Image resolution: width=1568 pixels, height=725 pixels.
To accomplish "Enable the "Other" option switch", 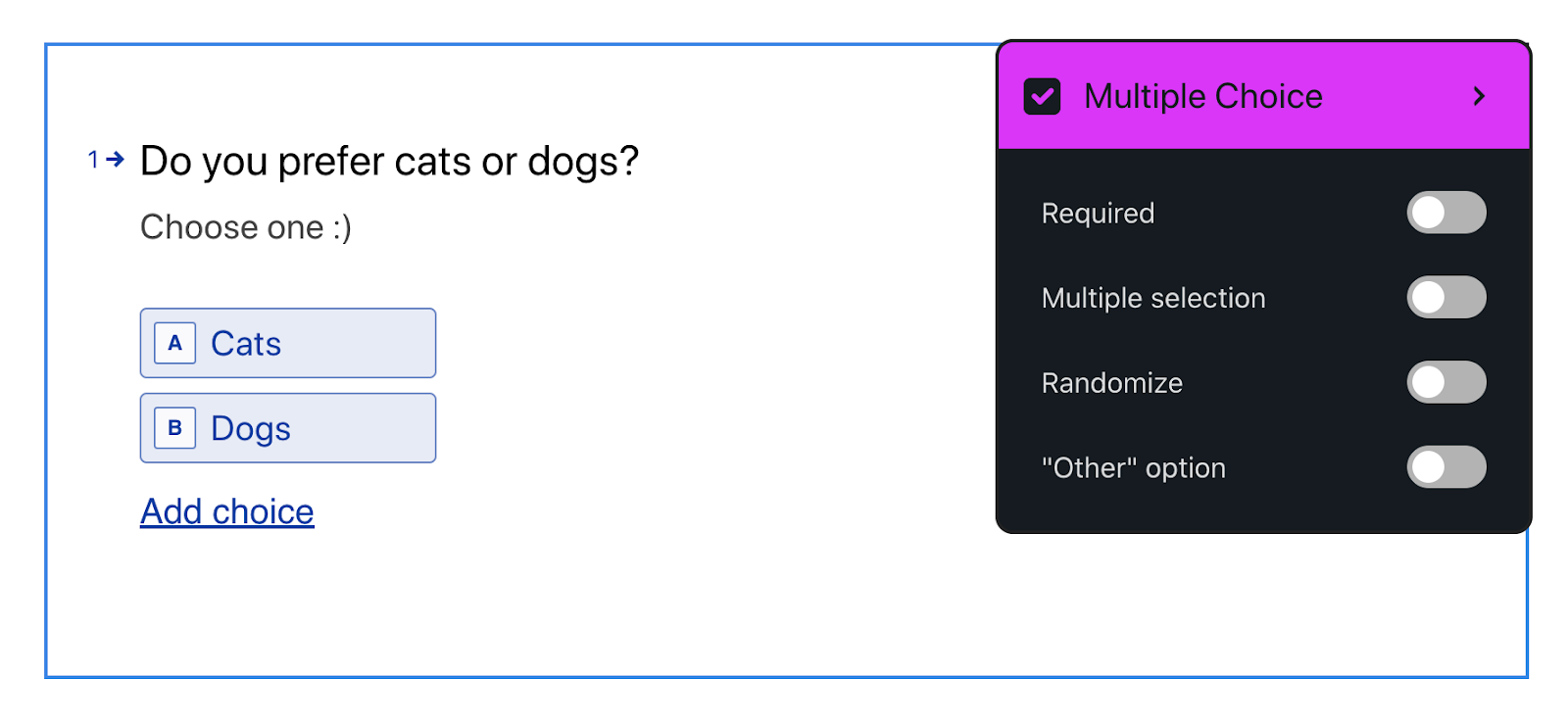I will [x=1446, y=467].
